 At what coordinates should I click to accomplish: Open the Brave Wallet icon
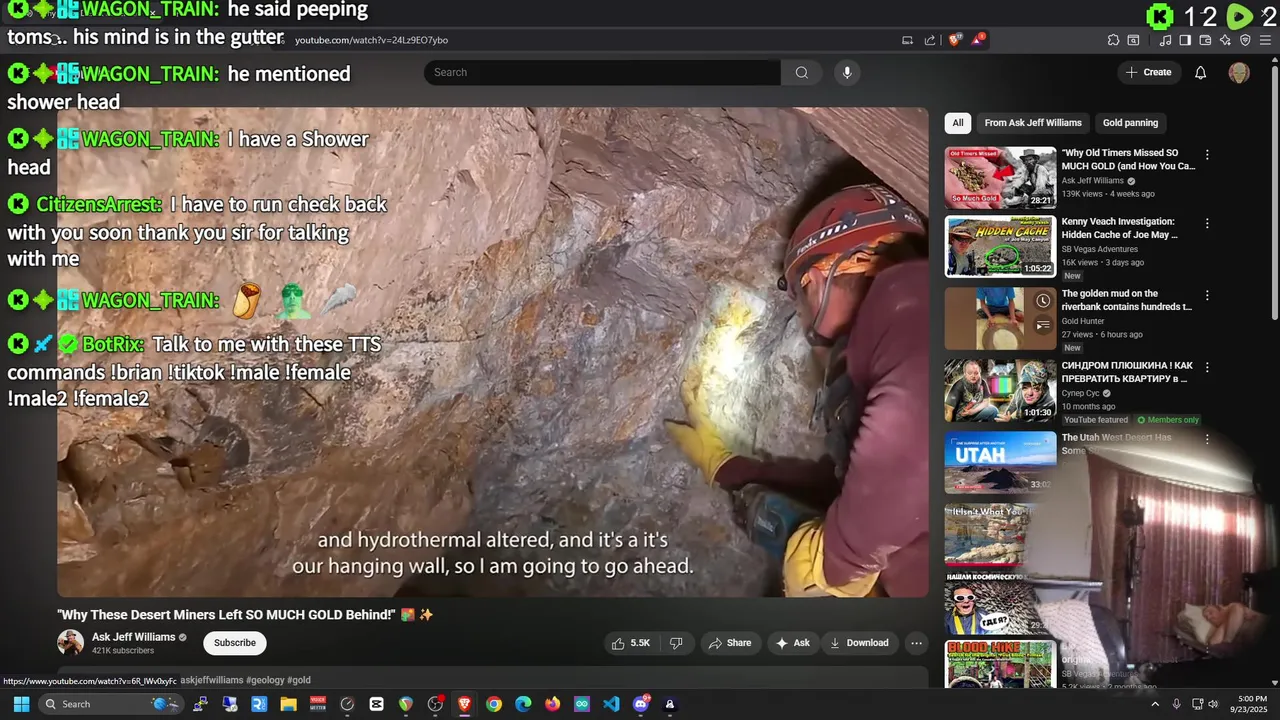coord(1205,40)
